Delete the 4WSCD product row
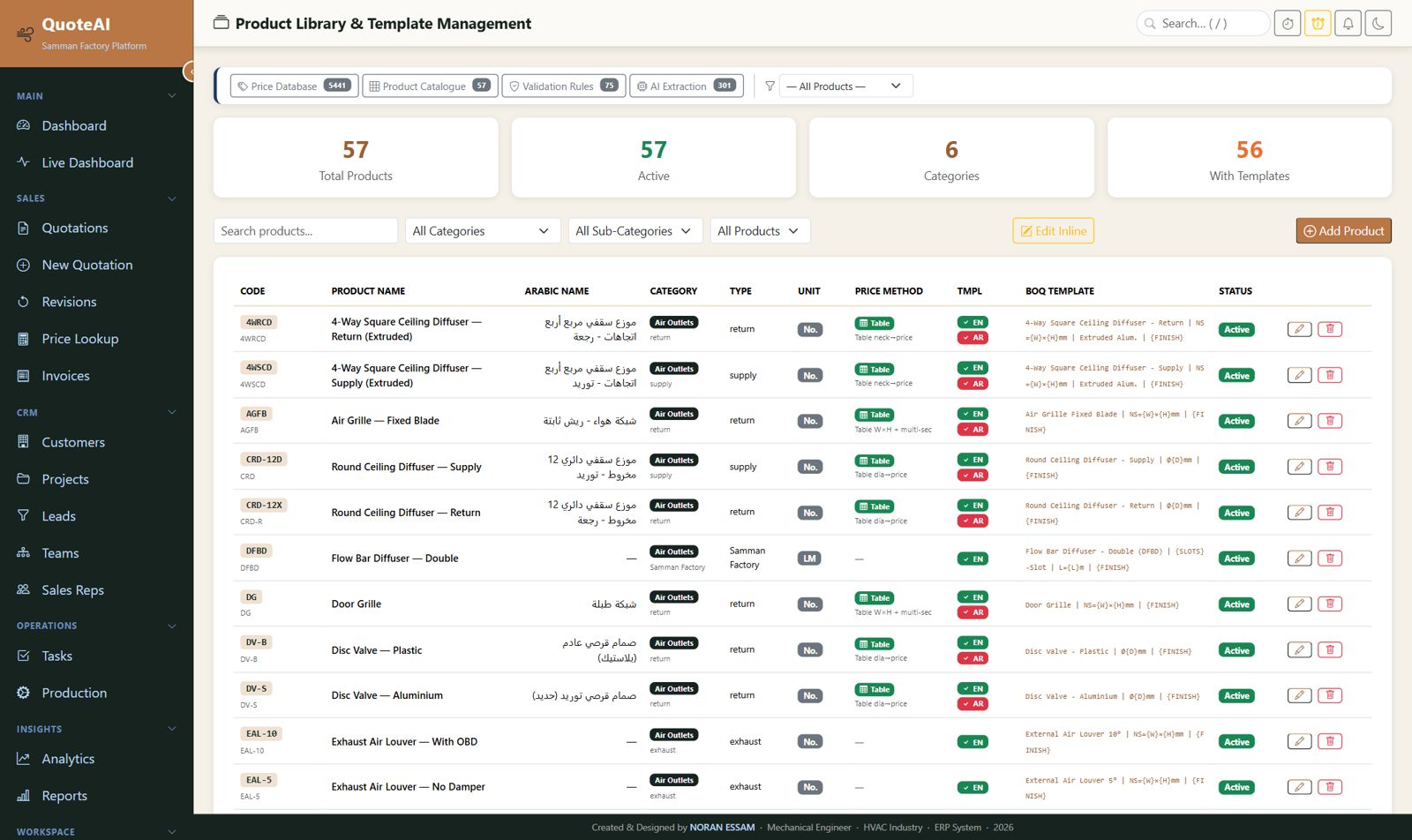The height and width of the screenshot is (840, 1412). pos(1330,375)
